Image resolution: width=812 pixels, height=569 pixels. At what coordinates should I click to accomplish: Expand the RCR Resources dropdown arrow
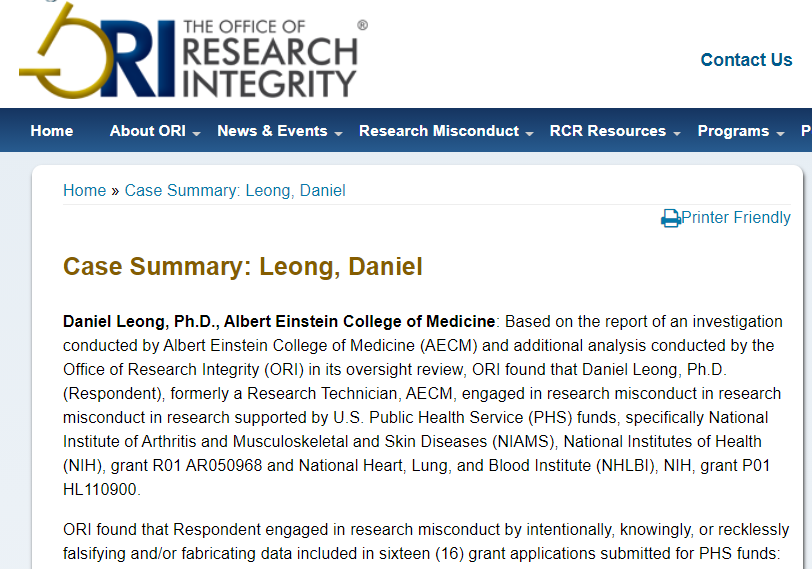pyautogui.click(x=677, y=133)
